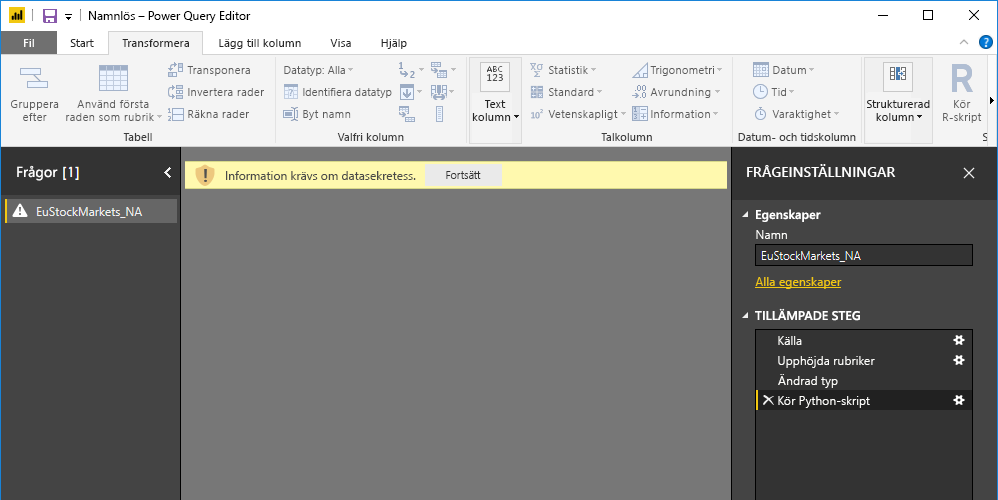Viewport: 998px width, 500px height.
Task: Open the Standard dropdown
Action: tap(566, 92)
